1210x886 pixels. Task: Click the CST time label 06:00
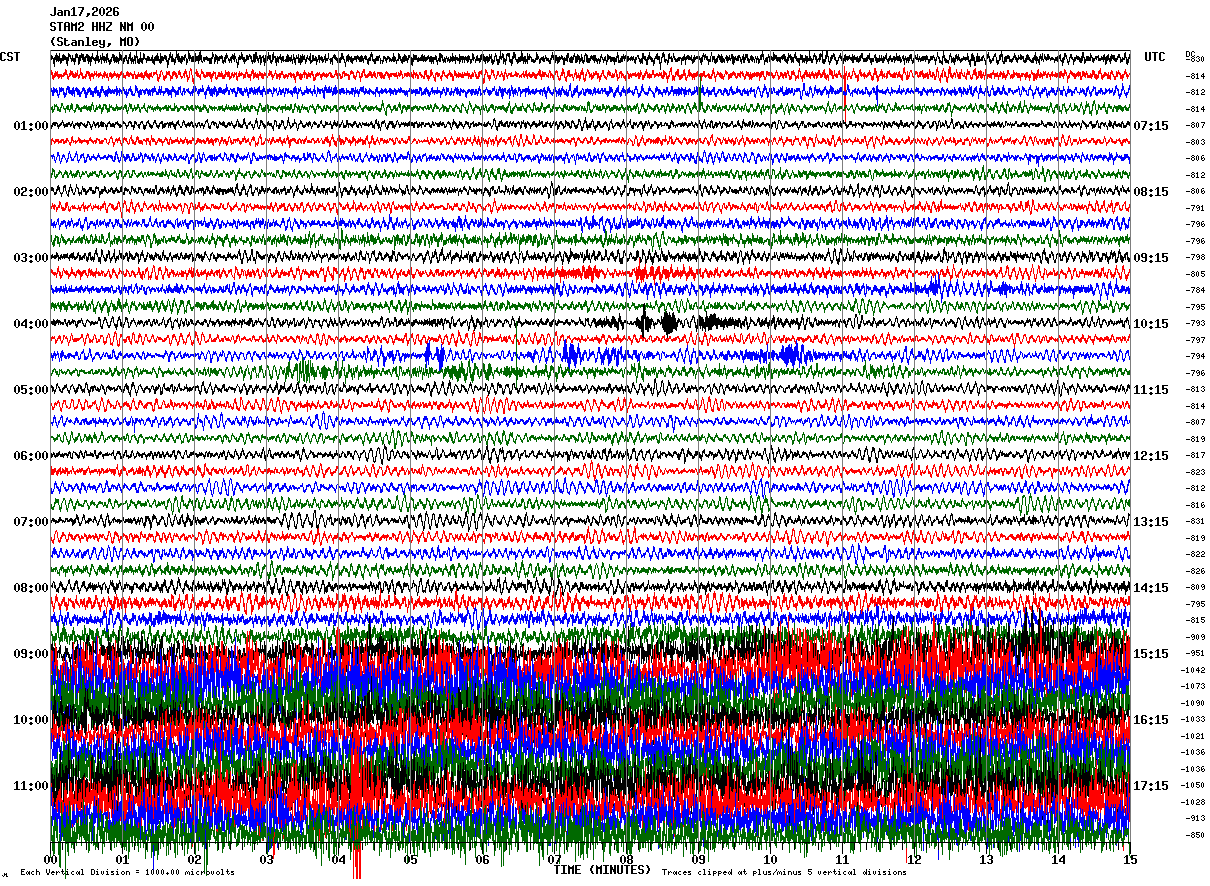(31, 456)
